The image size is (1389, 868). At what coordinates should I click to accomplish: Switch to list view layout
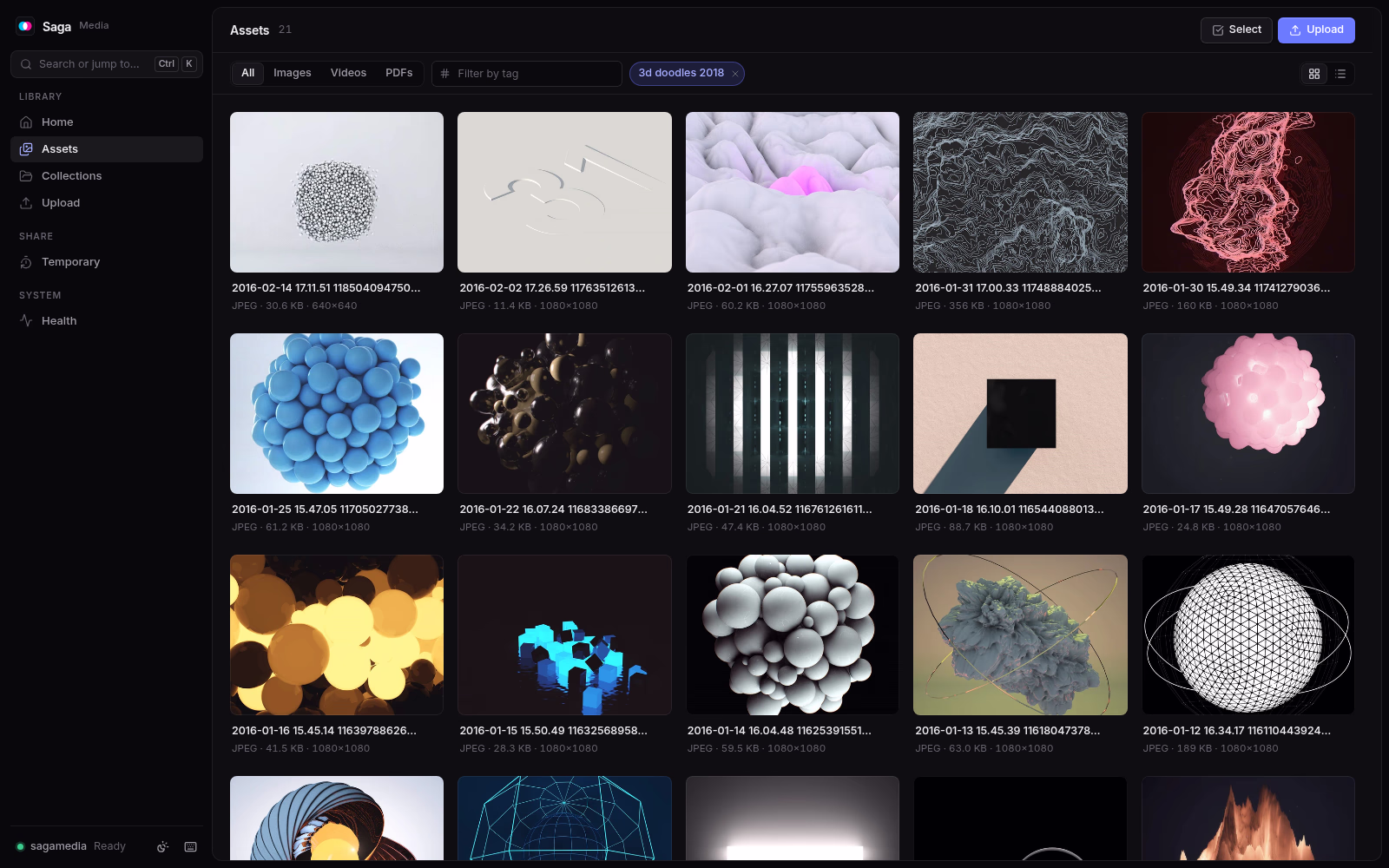[1340, 74]
